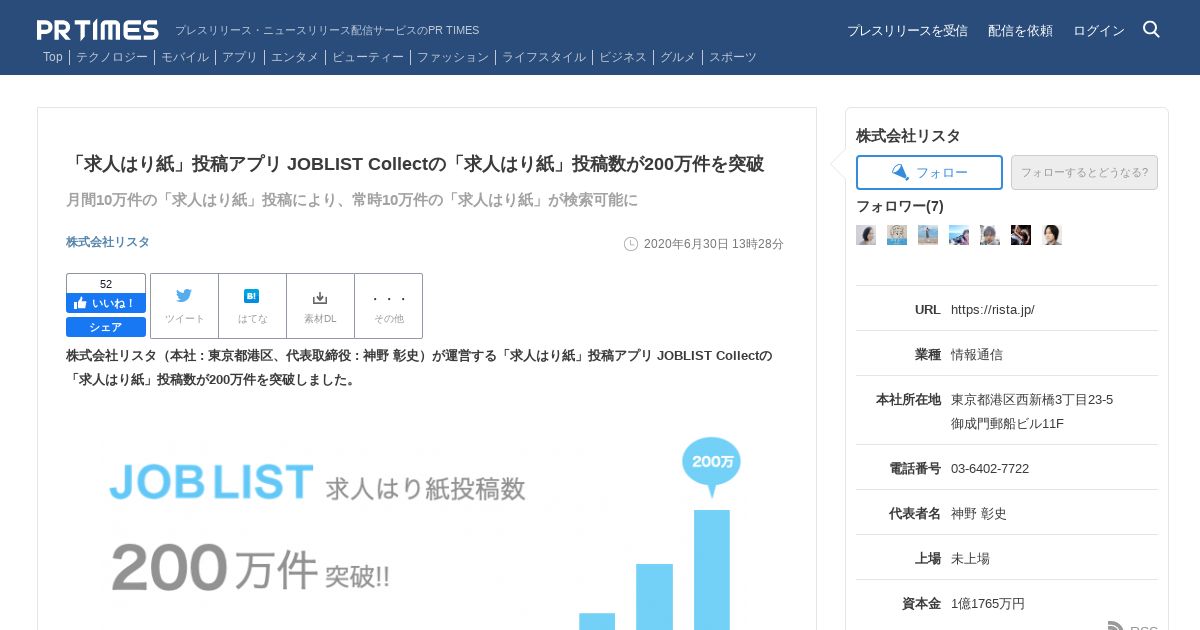Click the PR TIMES logo

pos(98,30)
